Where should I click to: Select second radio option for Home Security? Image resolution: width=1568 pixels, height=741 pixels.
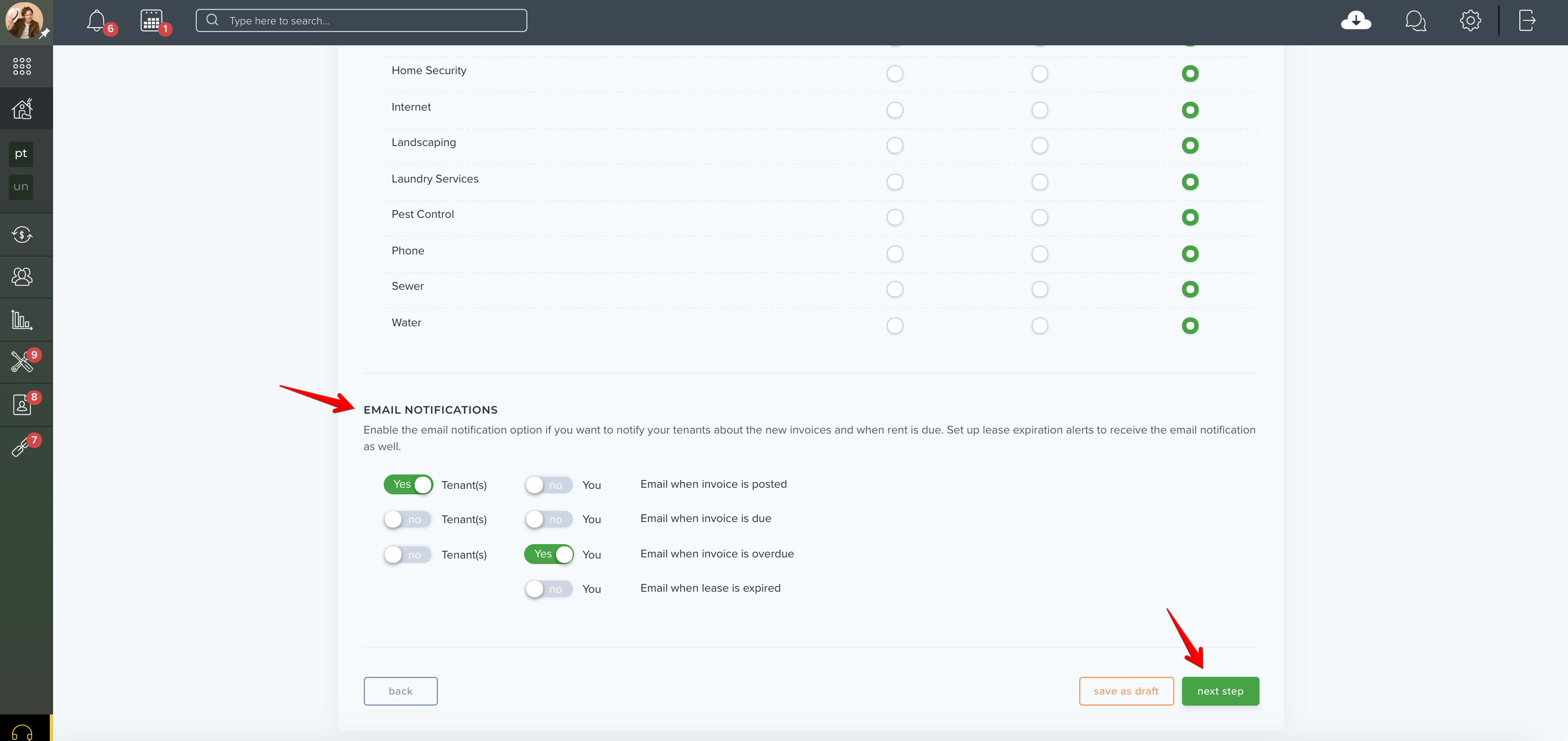point(1039,74)
